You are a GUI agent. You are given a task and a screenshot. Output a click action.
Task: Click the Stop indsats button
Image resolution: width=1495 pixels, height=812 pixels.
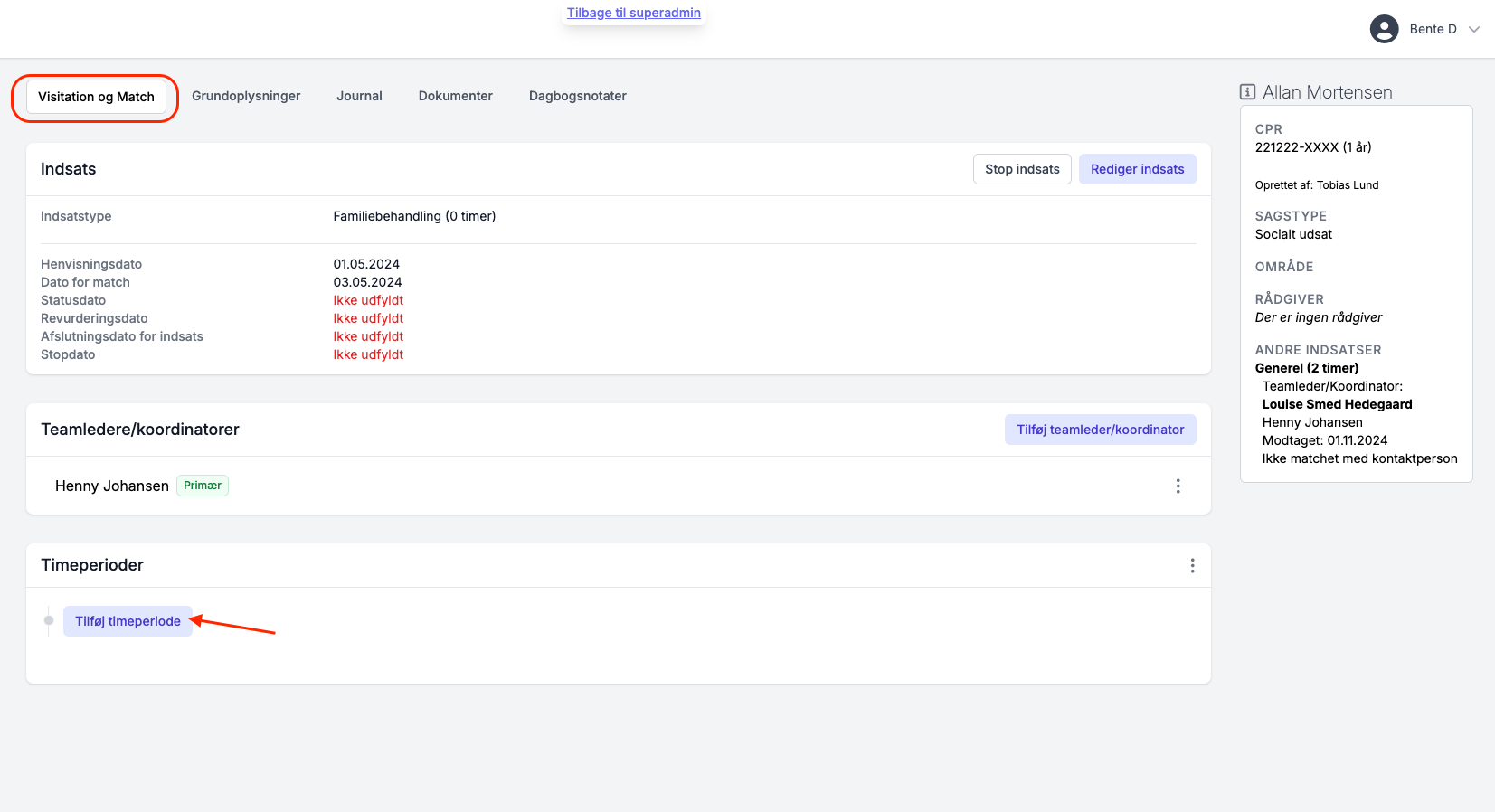point(1022,169)
